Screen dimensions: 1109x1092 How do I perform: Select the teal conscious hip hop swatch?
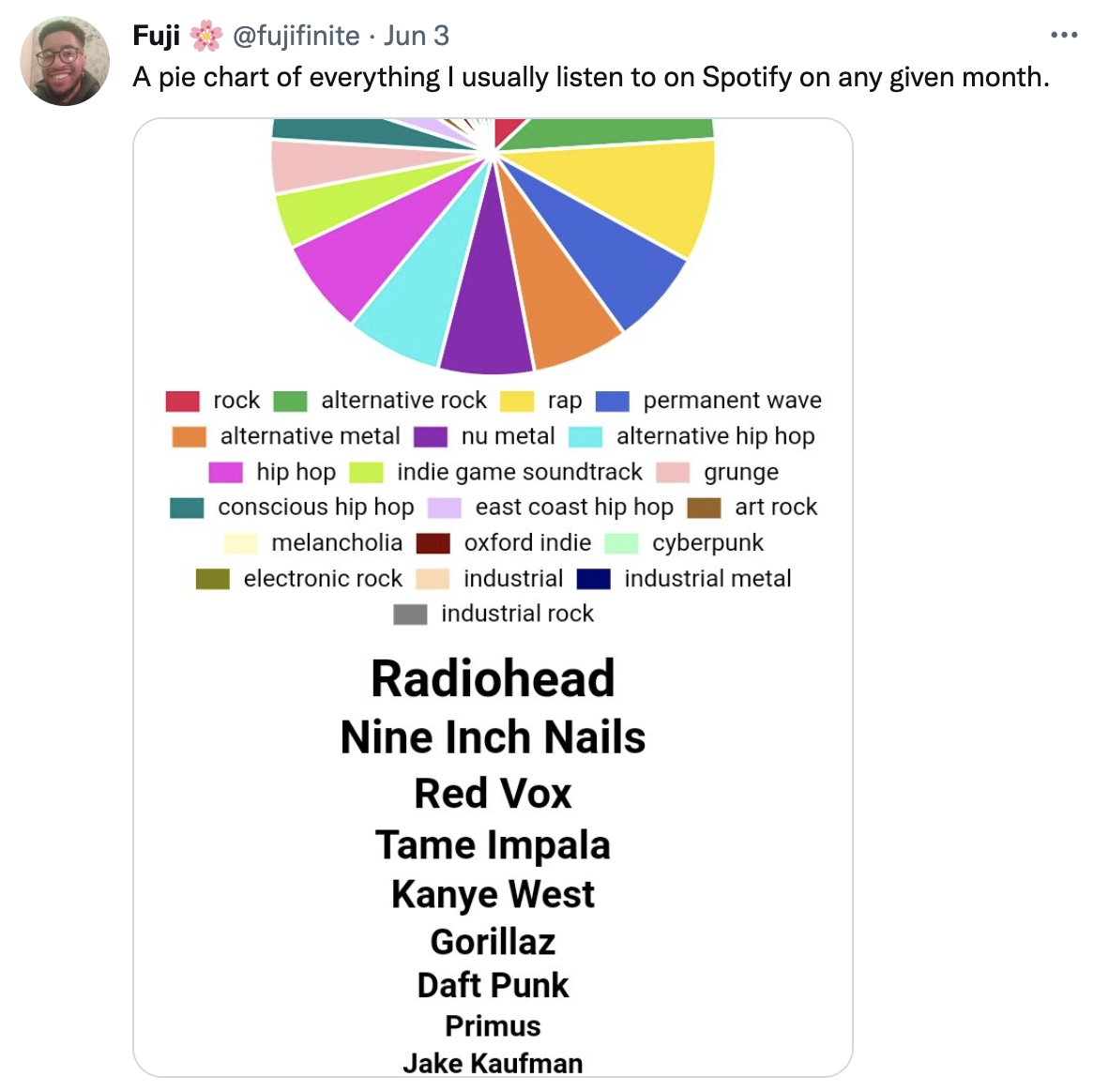189,508
